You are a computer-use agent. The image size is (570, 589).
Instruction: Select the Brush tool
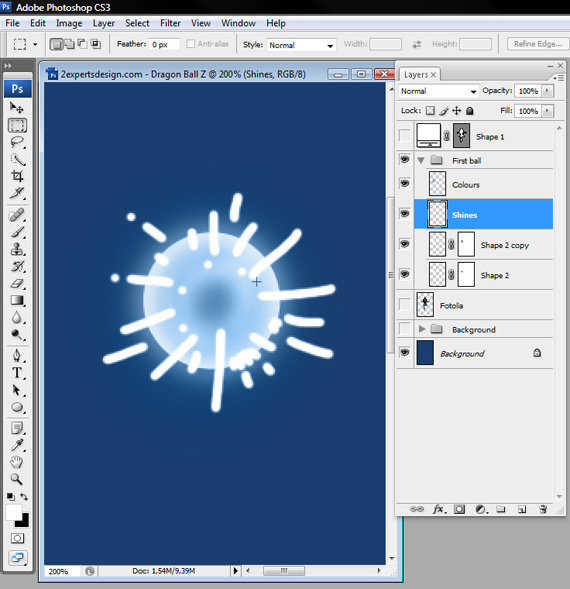[x=17, y=232]
